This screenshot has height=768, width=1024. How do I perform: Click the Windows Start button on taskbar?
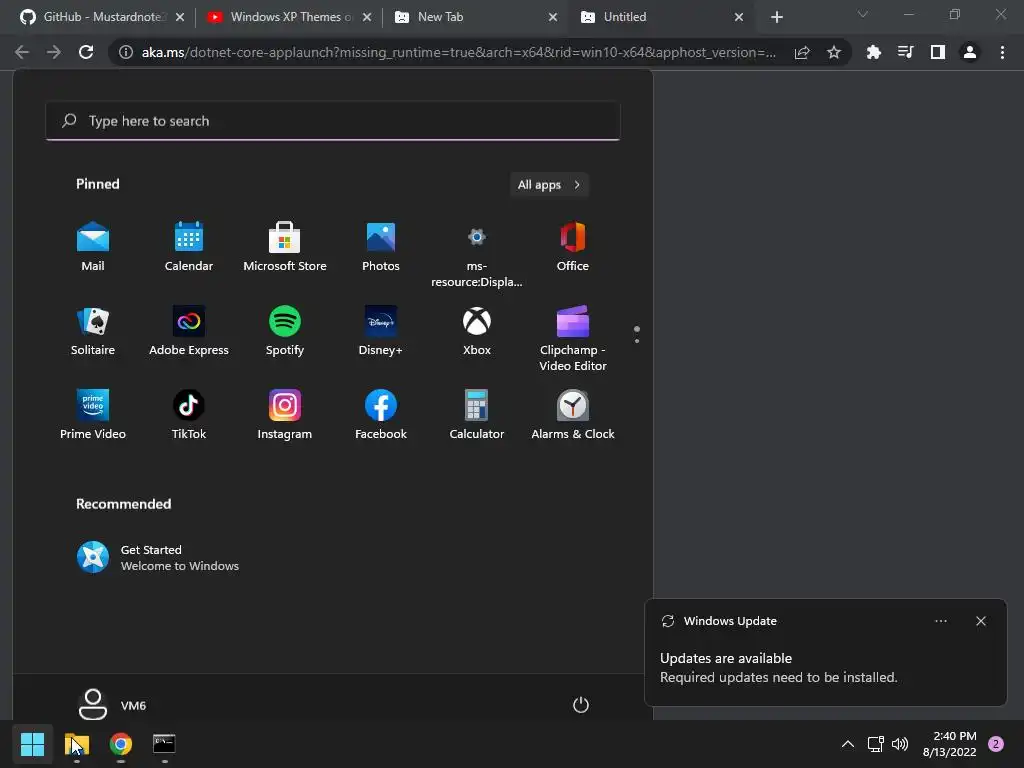pos(32,744)
